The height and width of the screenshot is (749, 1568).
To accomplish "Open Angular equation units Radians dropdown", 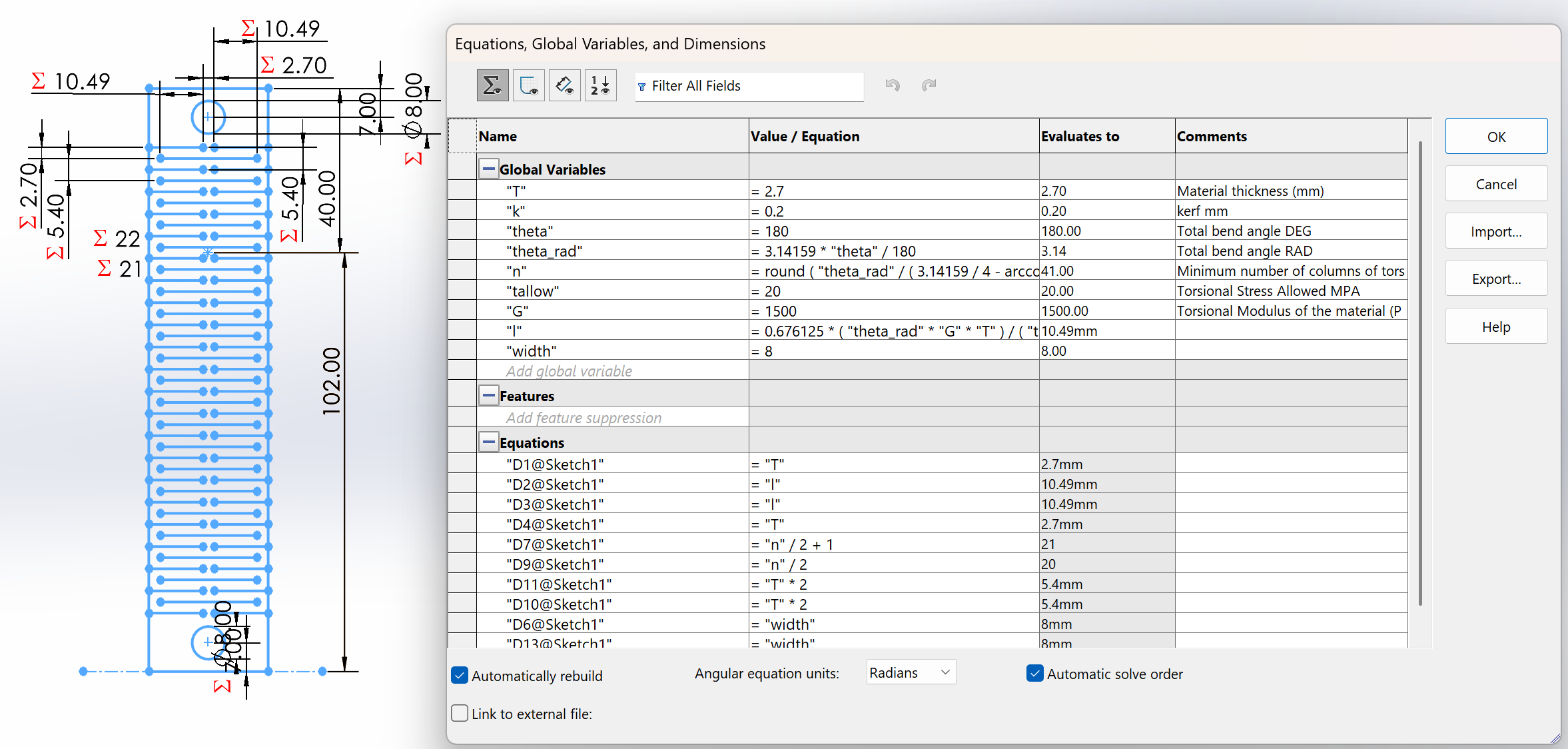I will pos(911,672).
